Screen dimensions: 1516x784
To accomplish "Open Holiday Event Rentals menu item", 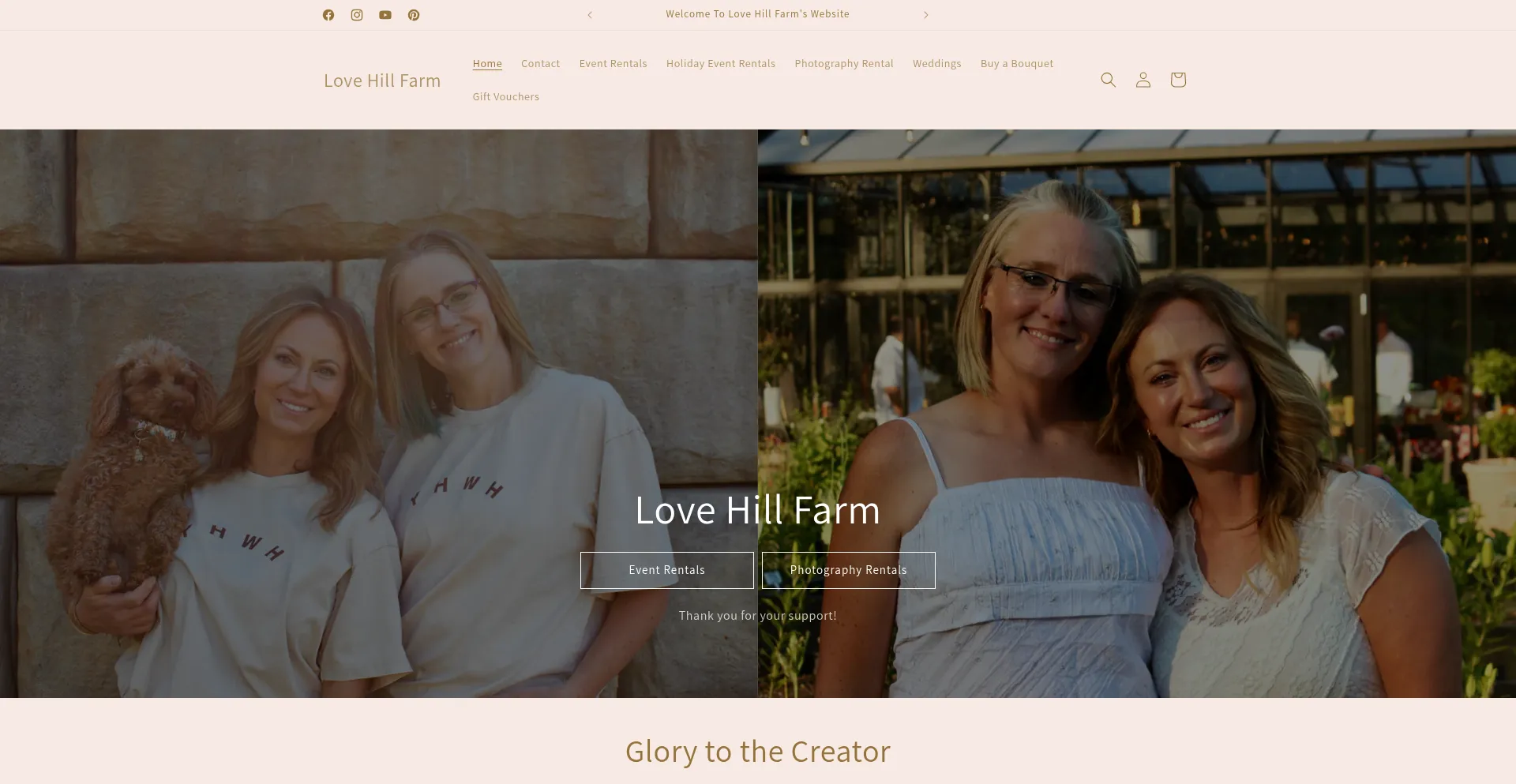I will [721, 63].
